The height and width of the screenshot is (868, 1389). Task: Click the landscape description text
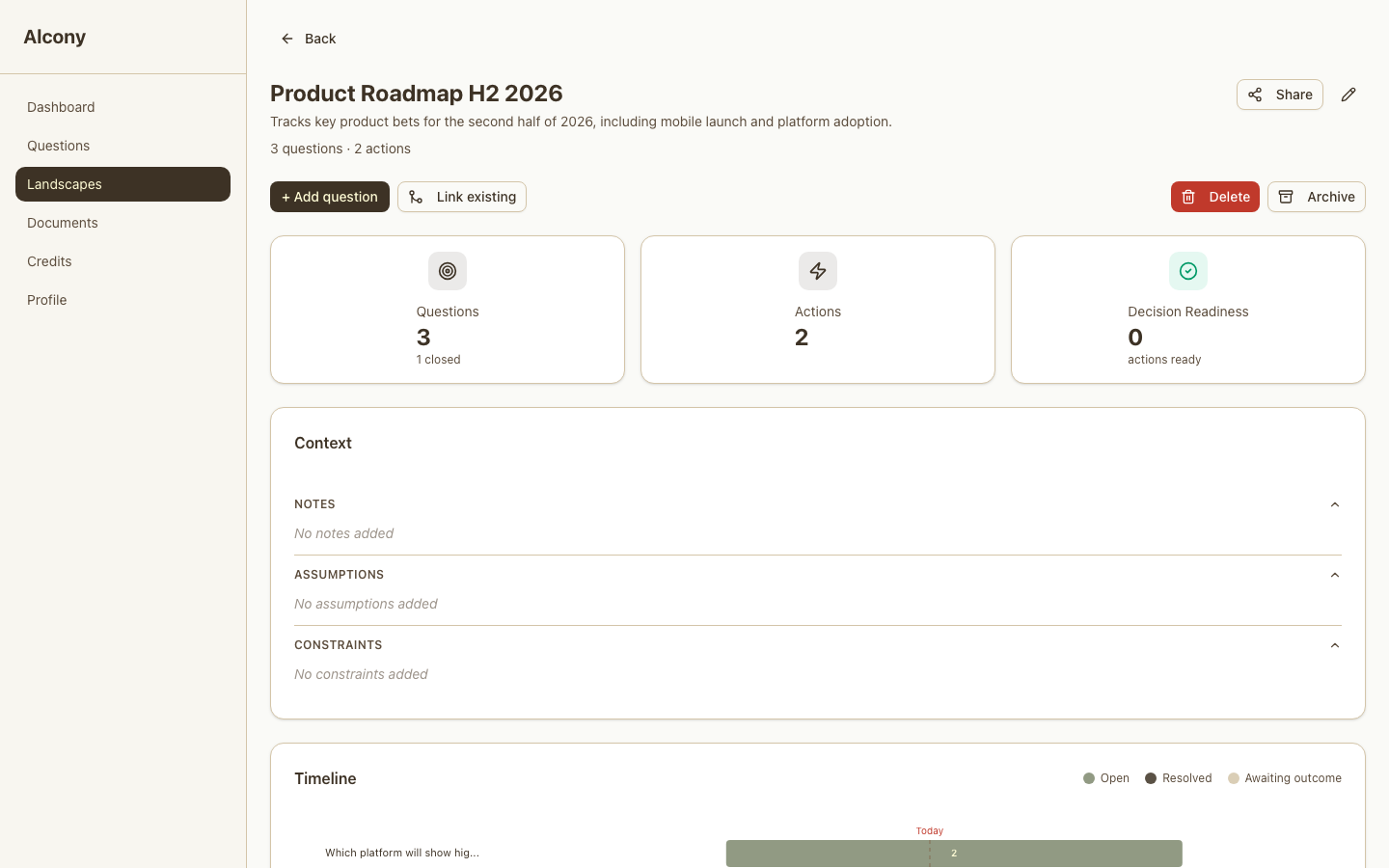coord(581,122)
